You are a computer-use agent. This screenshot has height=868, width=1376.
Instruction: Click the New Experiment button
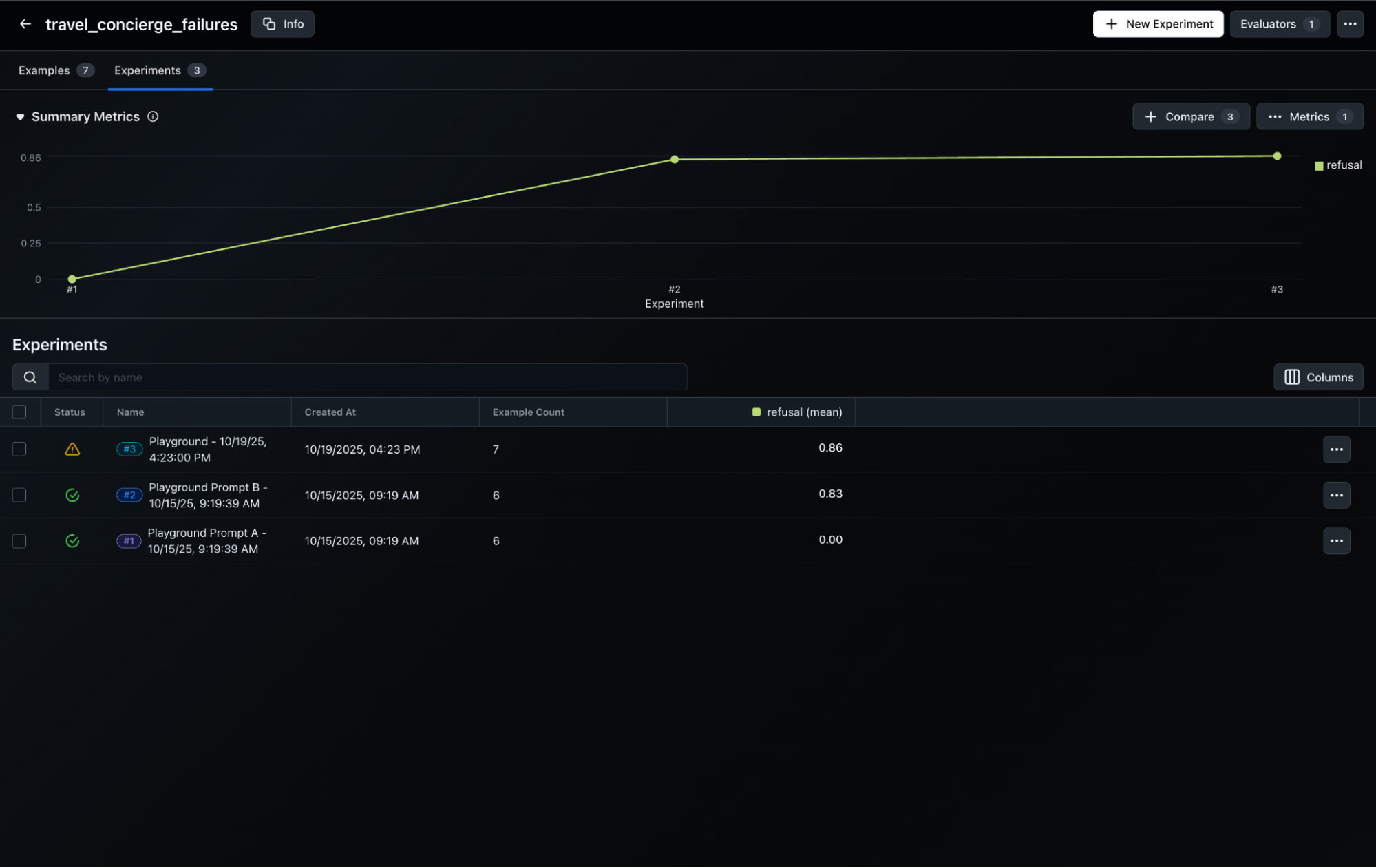[x=1157, y=24]
